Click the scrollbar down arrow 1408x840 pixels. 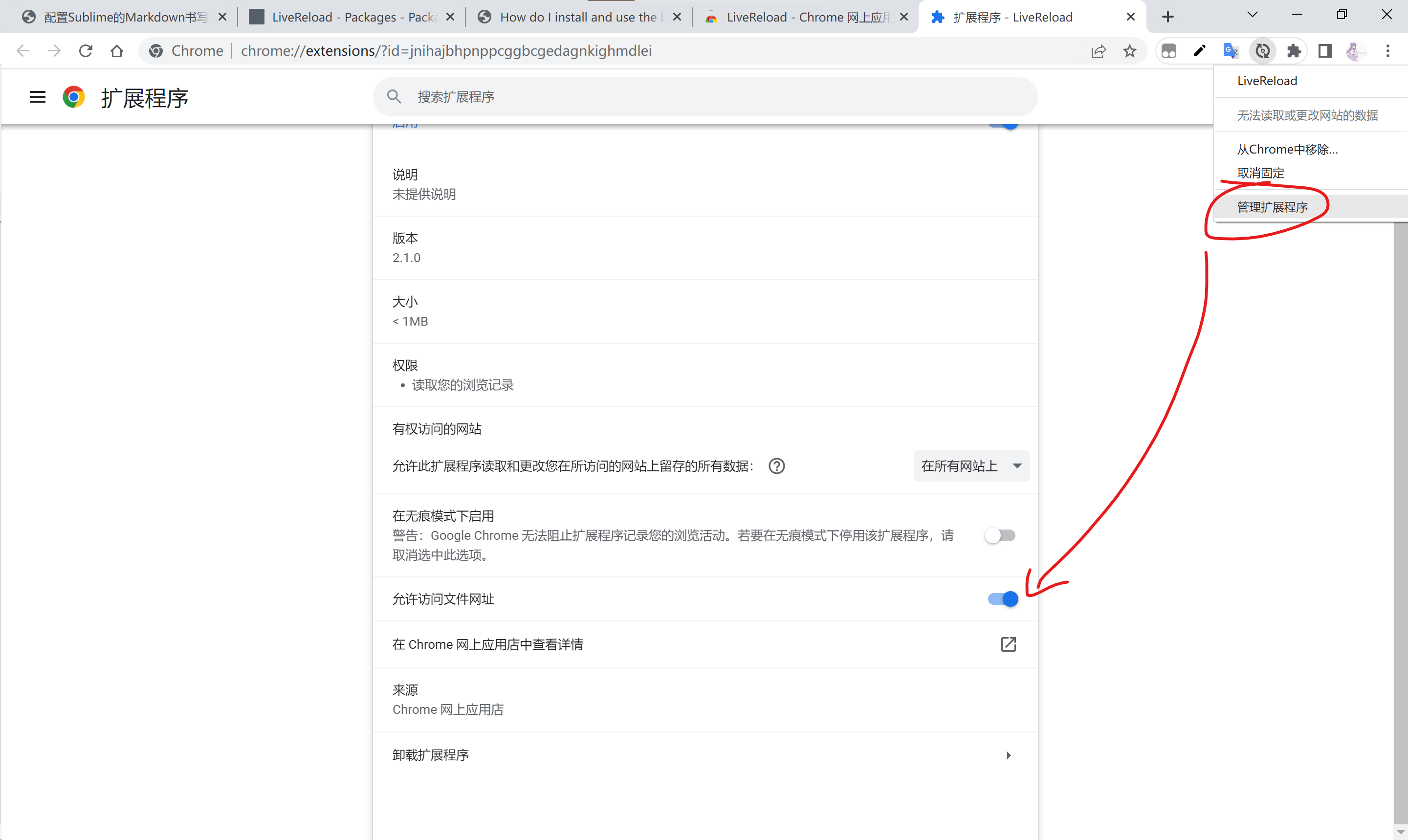point(1400,833)
